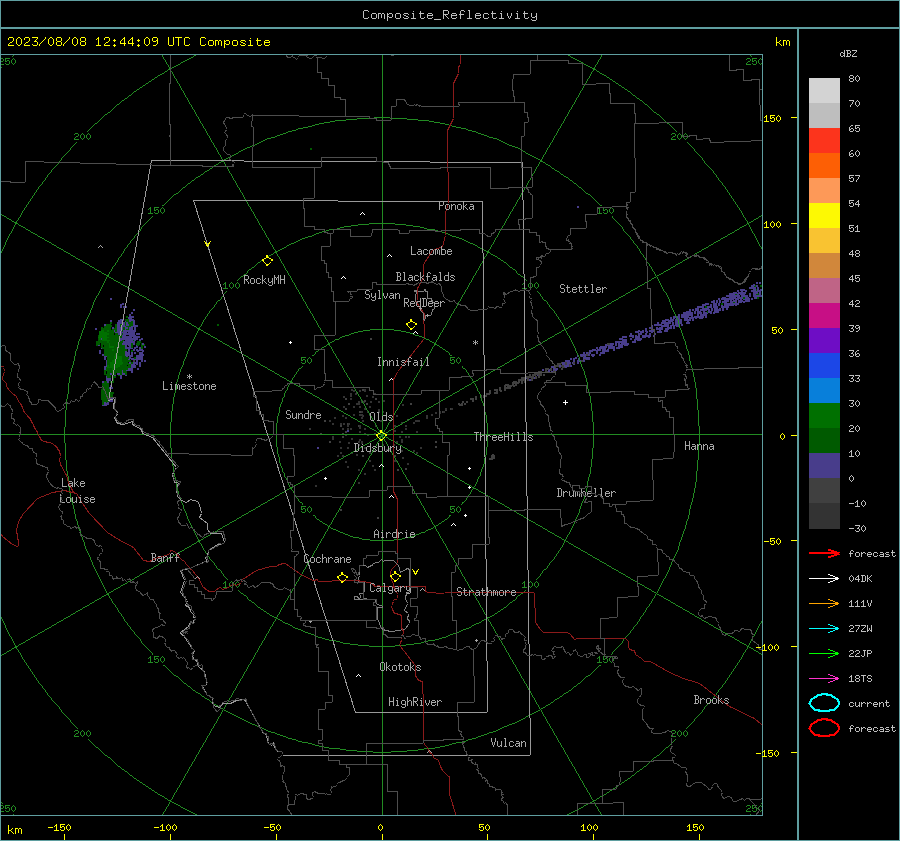
Task: Click the HighRiver label
Action: coord(415,702)
